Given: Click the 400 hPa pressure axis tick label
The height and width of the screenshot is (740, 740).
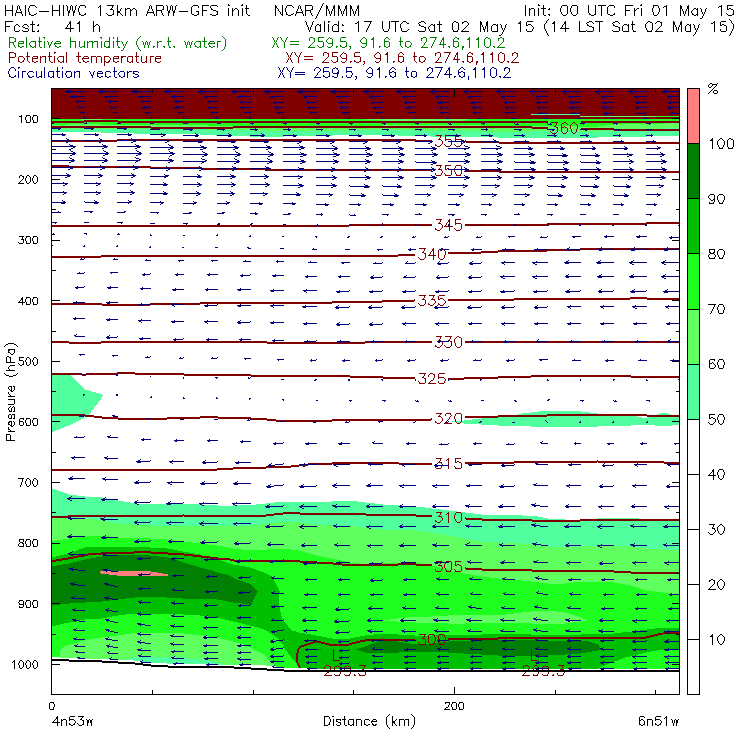Looking at the screenshot, I should point(28,301).
